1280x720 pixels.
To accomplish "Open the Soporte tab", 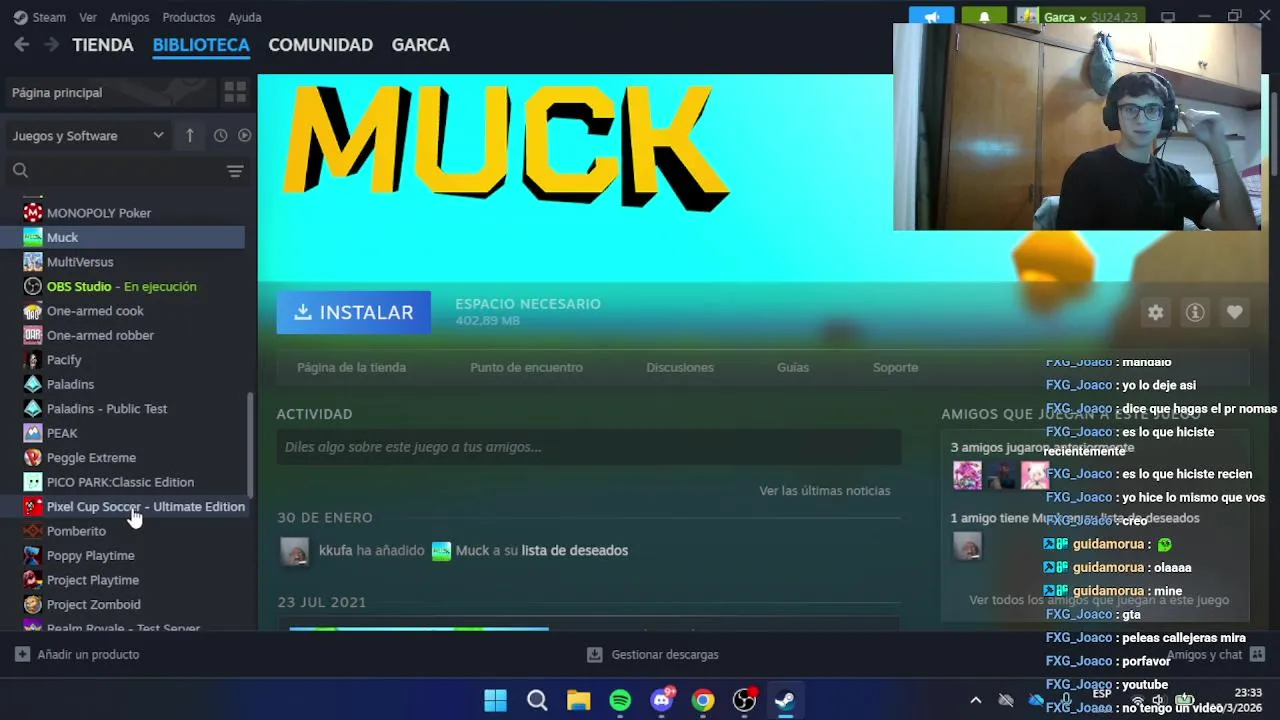I will [895, 367].
